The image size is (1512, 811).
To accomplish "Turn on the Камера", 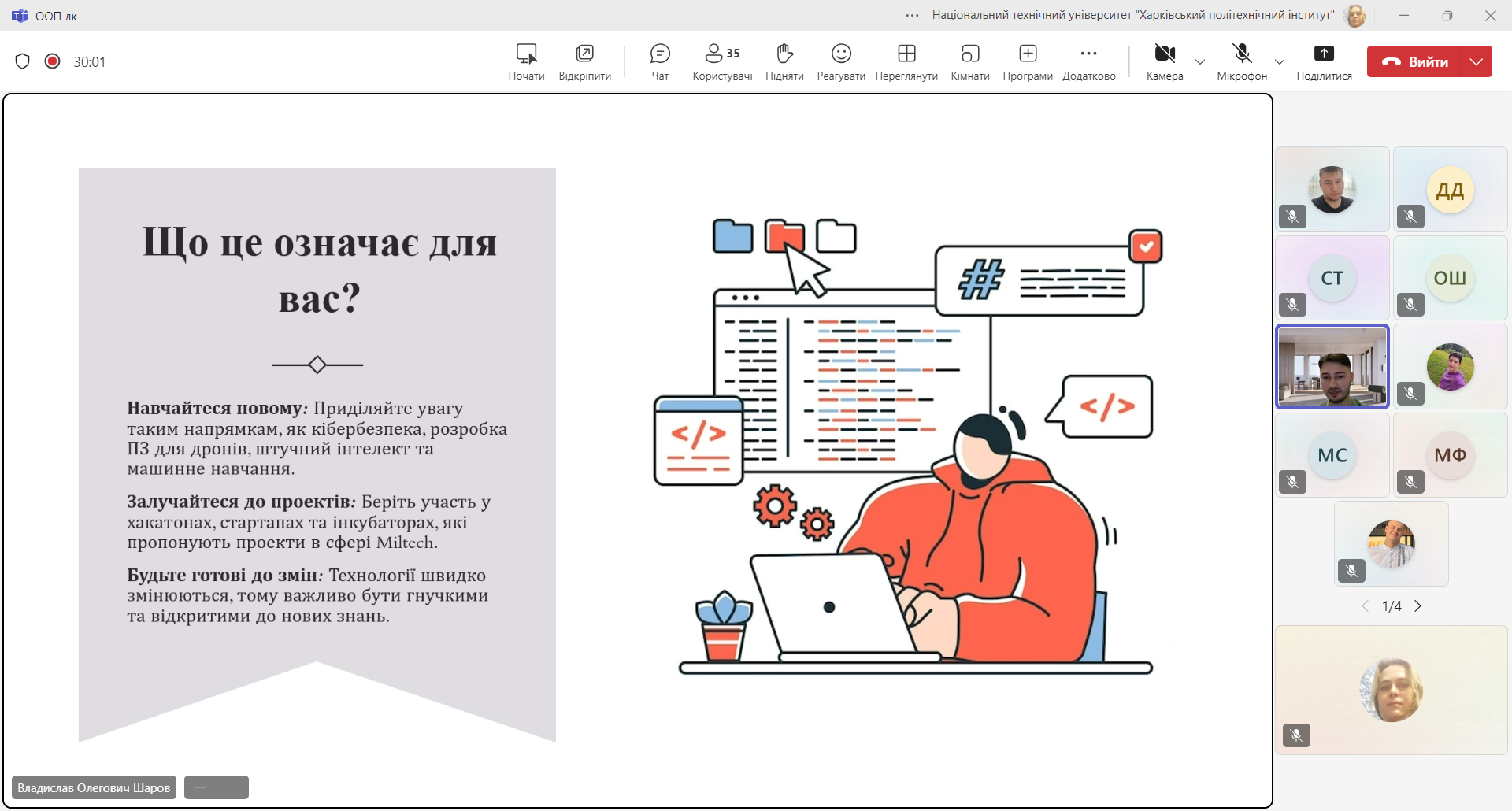I will (x=1165, y=61).
